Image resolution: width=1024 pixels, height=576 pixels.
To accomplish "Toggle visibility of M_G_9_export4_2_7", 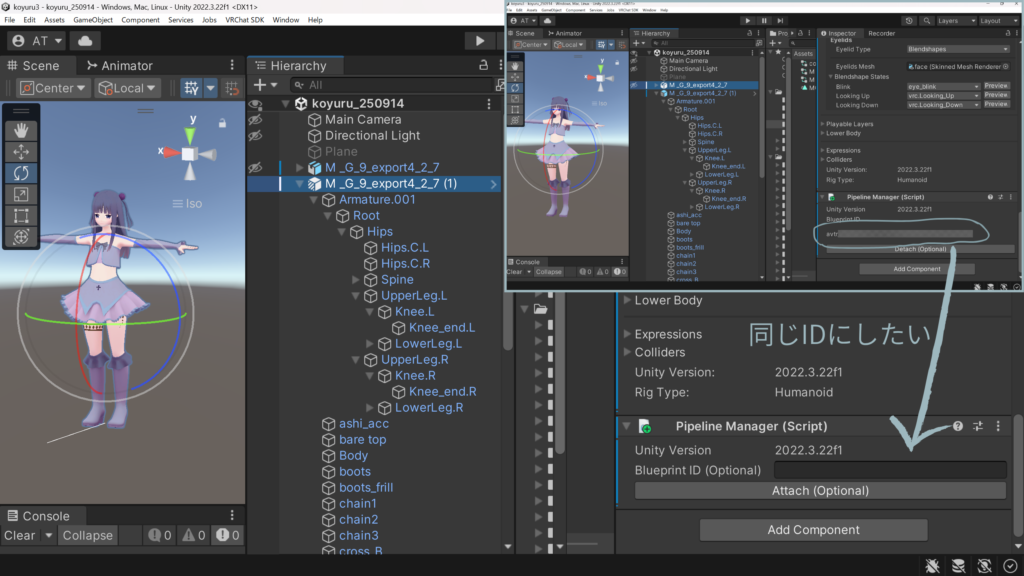I will pos(255,167).
